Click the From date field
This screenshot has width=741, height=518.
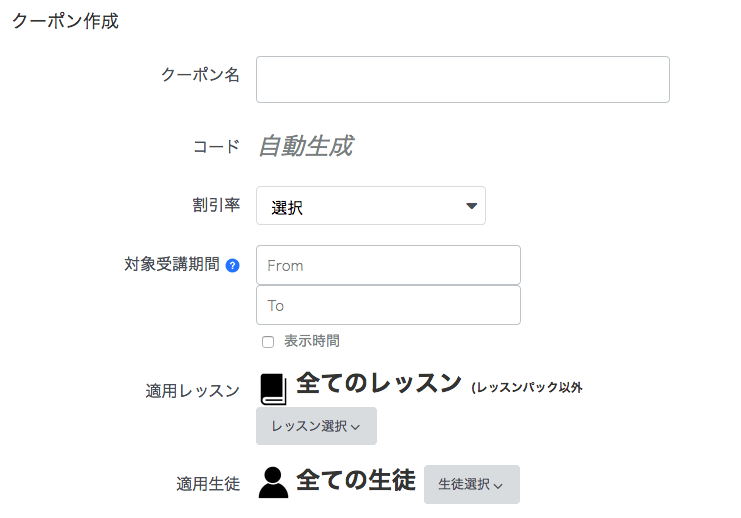pos(388,265)
